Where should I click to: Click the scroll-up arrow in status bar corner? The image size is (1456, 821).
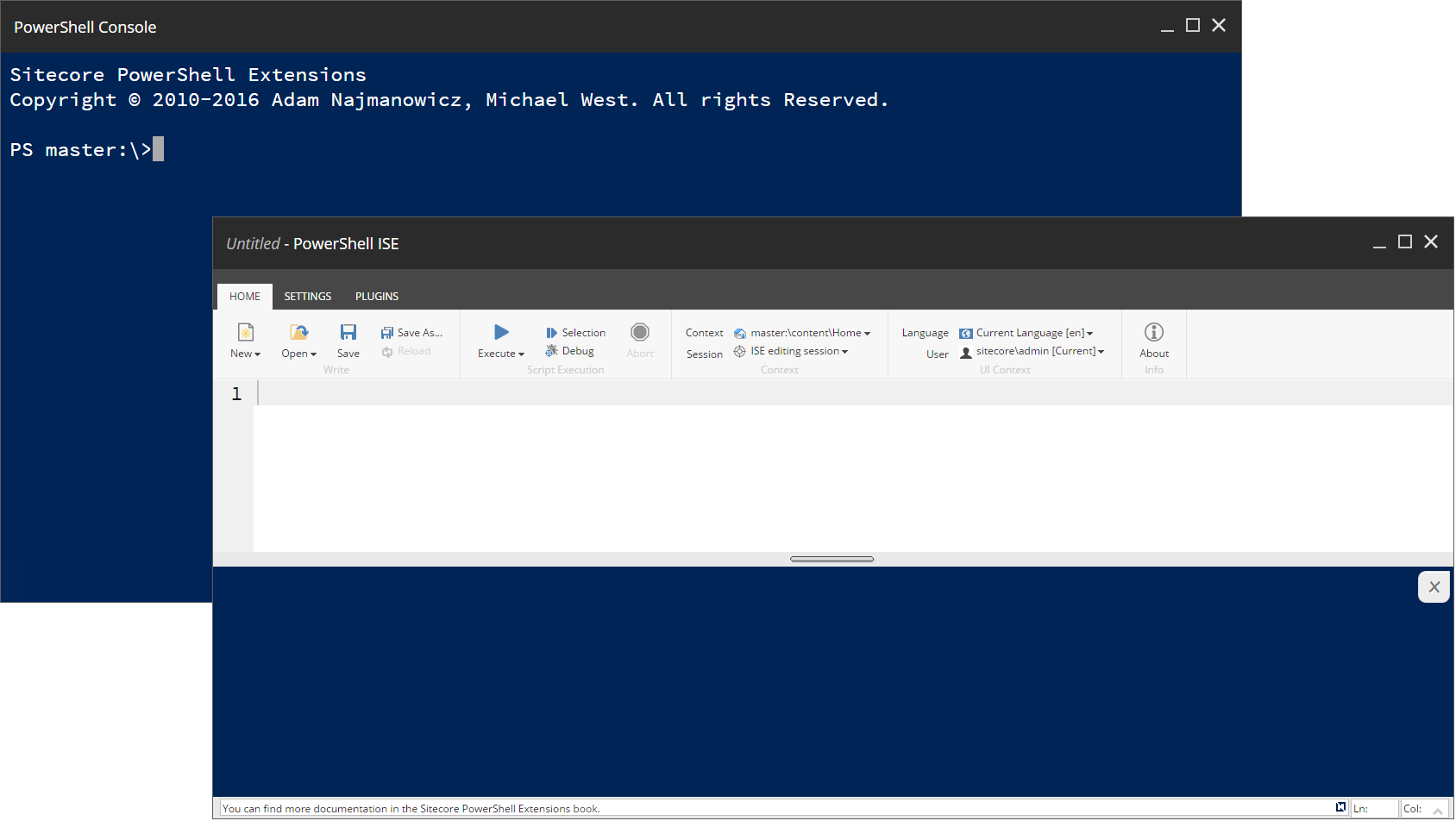pyautogui.click(x=1438, y=811)
